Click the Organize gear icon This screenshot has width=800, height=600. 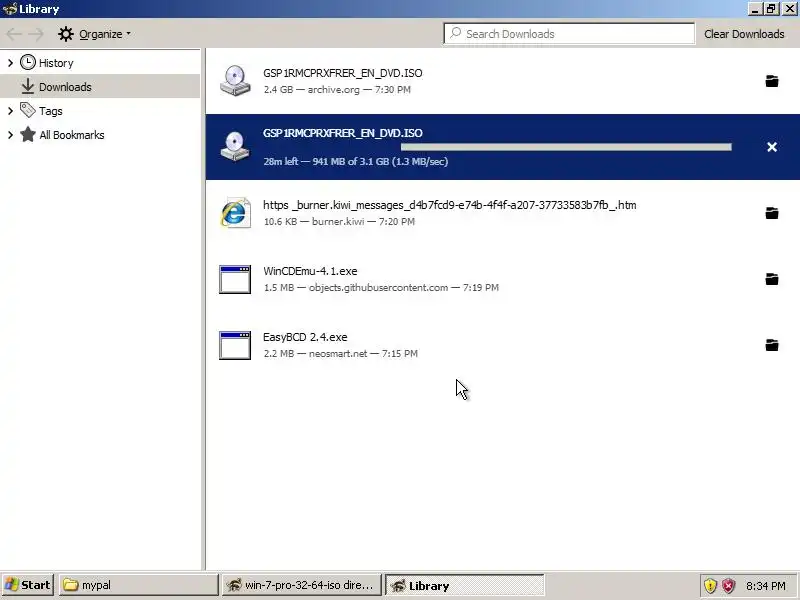tap(66, 34)
